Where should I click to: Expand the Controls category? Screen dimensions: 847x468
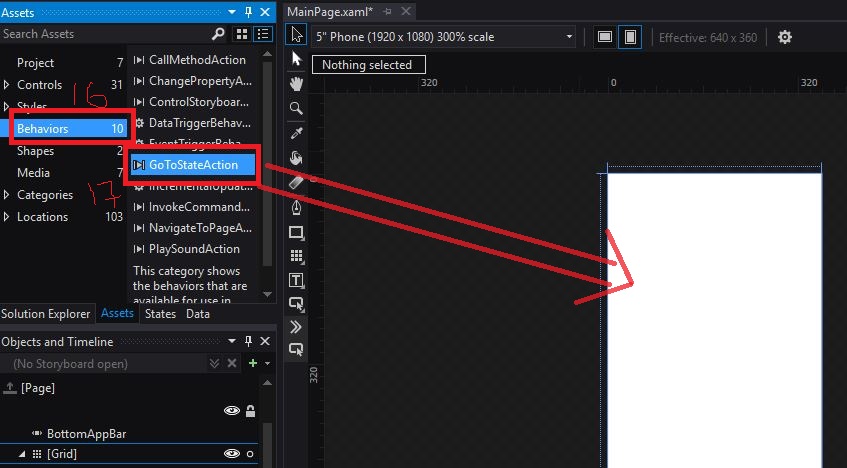point(6,85)
